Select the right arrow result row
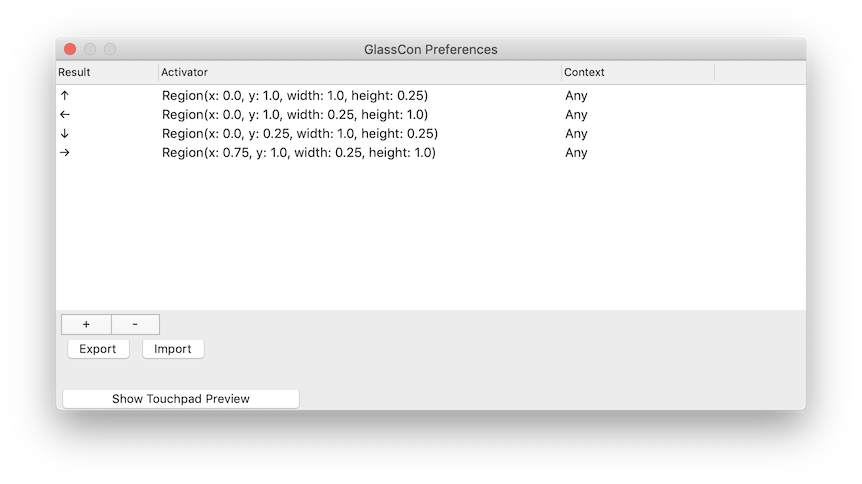Viewport: 862px width, 484px height. [430, 152]
